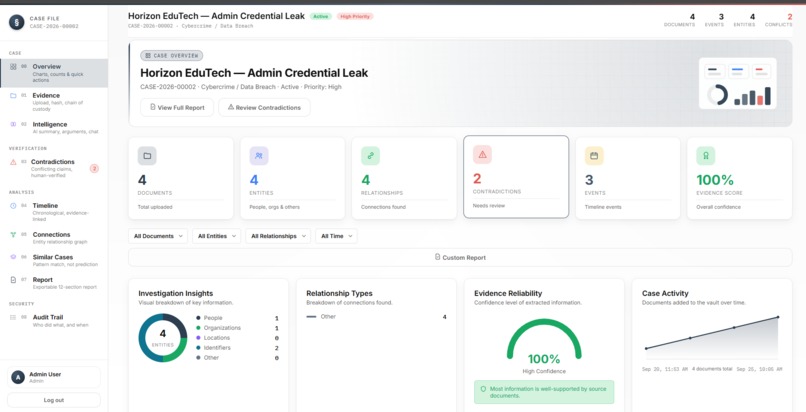Click the CASE-2026-00002 ID under Case File
The image size is (806, 412).
54,26
